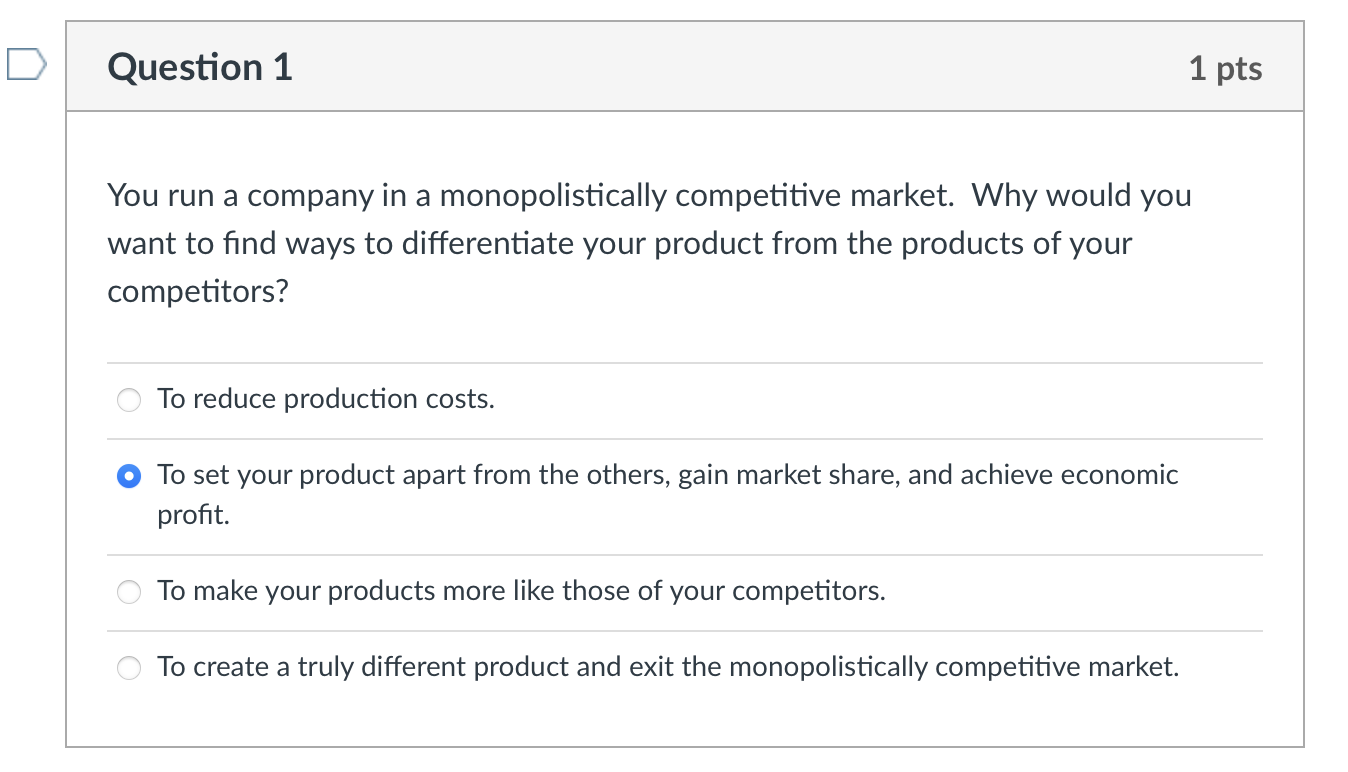Click the currently selected blue radio button

(x=128, y=476)
